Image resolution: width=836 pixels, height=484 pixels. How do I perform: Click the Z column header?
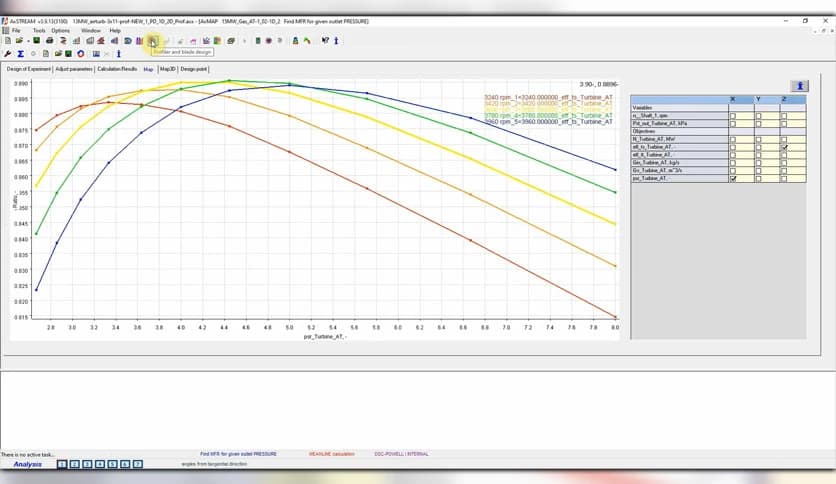click(x=793, y=100)
